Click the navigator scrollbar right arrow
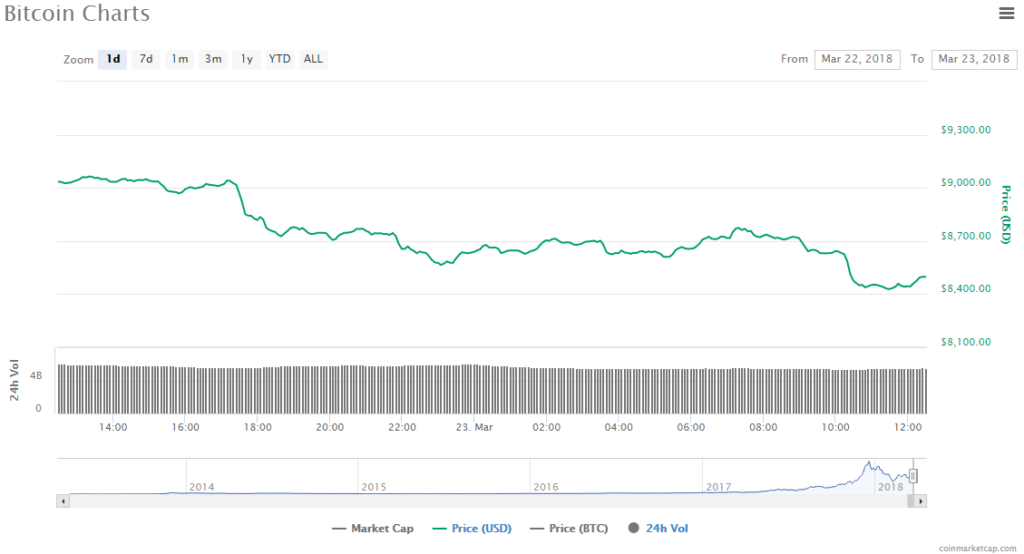 (x=921, y=500)
